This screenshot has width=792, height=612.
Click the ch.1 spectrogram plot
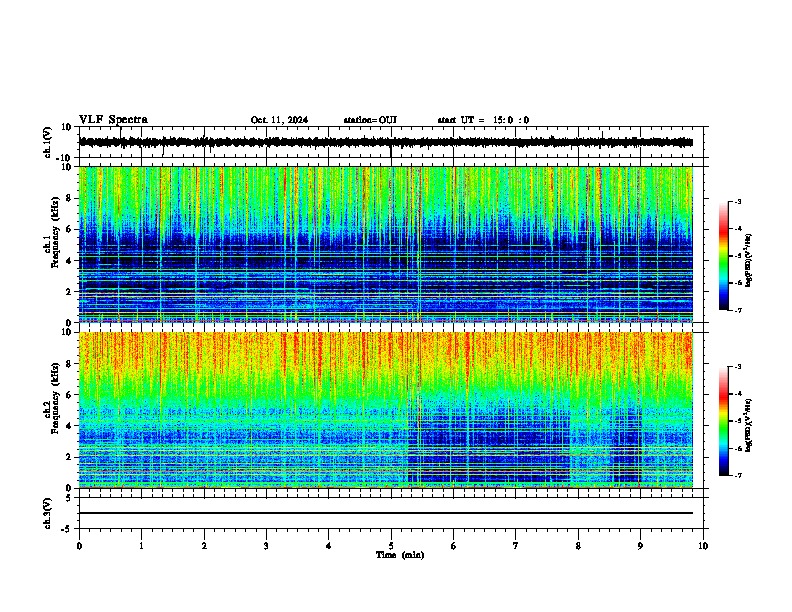[x=386, y=244]
